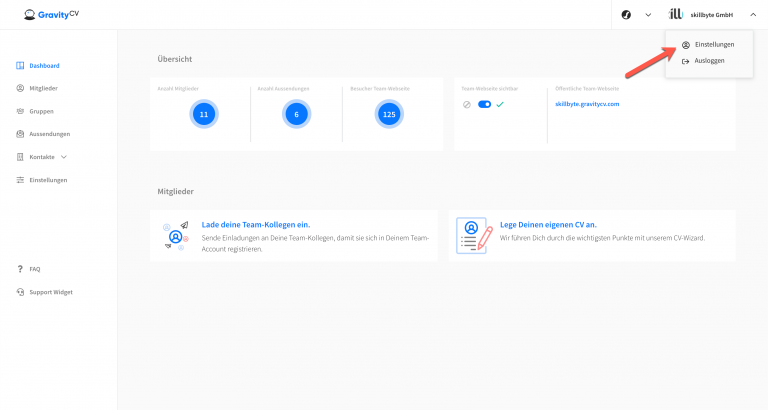Expand the Kontakte submenu chevron

click(x=64, y=157)
